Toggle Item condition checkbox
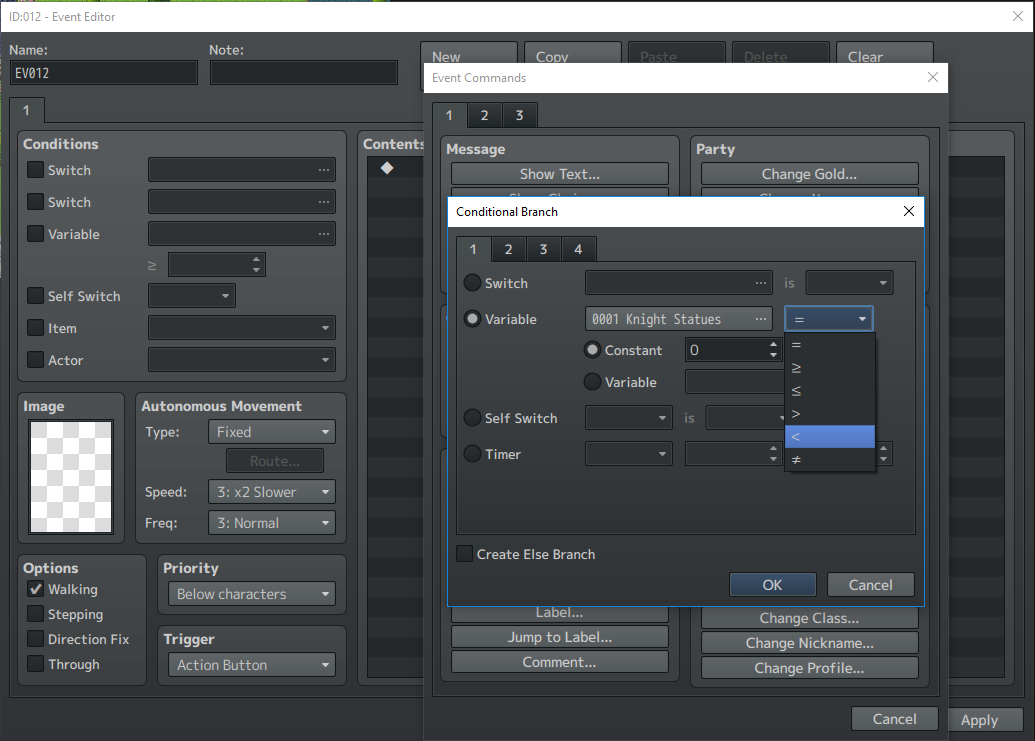Image resolution: width=1035 pixels, height=741 pixels. 35,327
